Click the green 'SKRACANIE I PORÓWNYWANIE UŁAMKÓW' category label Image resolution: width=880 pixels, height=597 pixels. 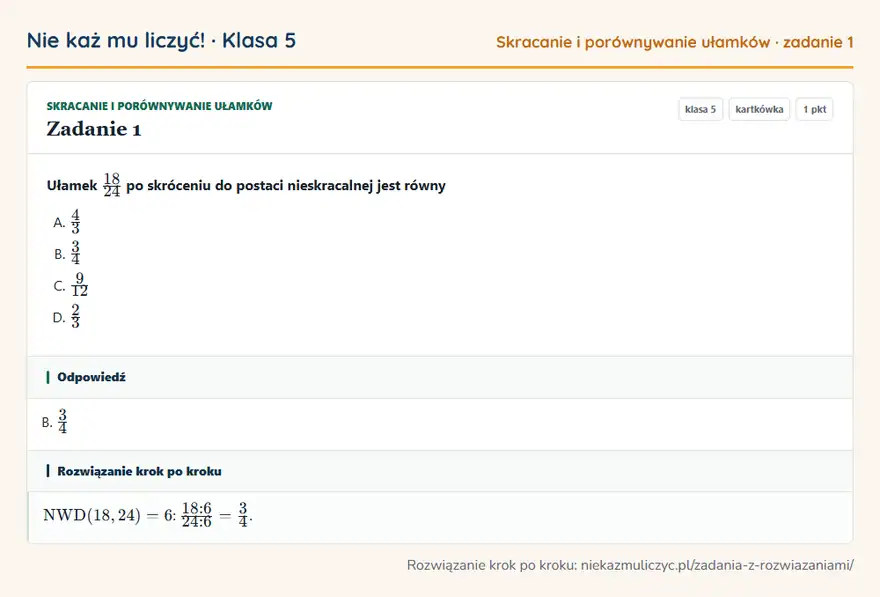pos(159,106)
